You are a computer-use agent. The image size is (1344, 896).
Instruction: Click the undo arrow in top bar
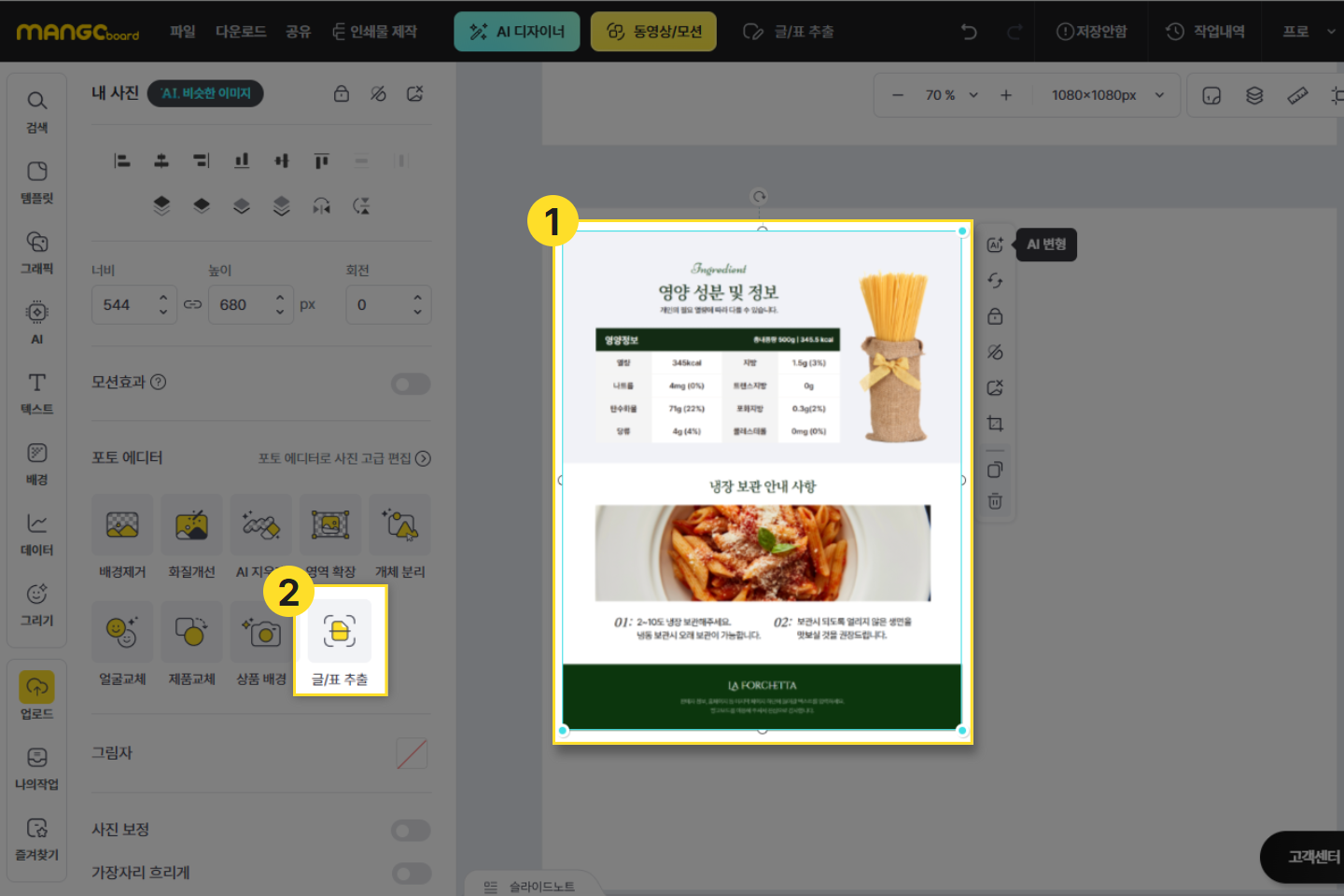[x=969, y=32]
